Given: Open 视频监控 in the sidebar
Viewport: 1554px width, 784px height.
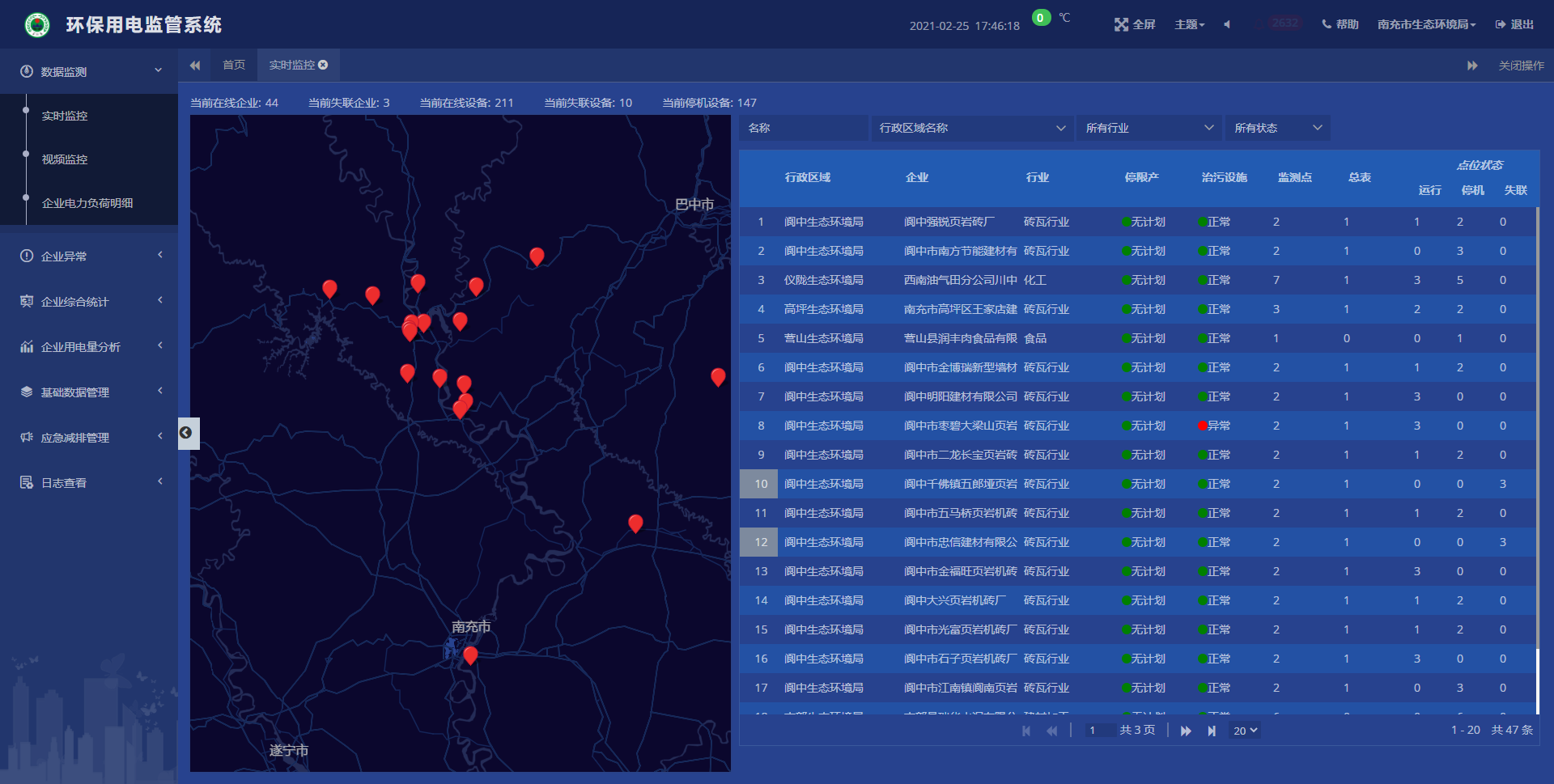Looking at the screenshot, I should point(65,159).
